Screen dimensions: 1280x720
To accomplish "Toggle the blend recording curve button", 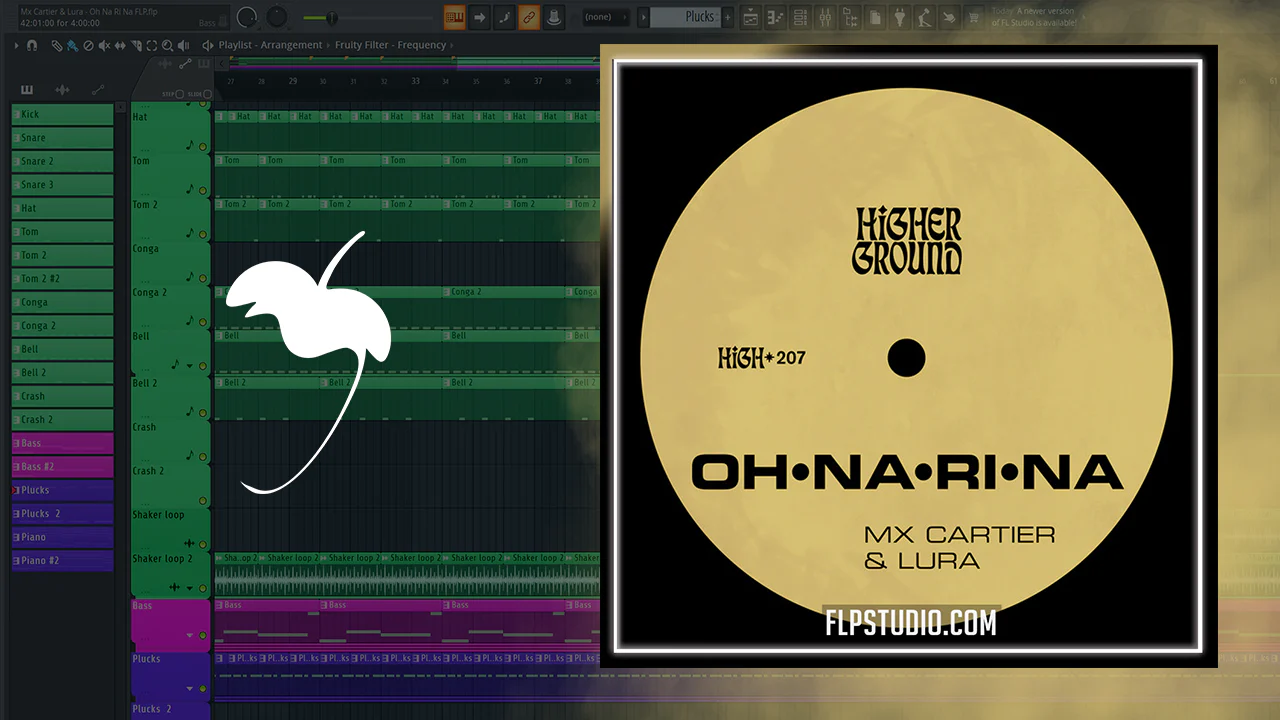I will tap(504, 17).
